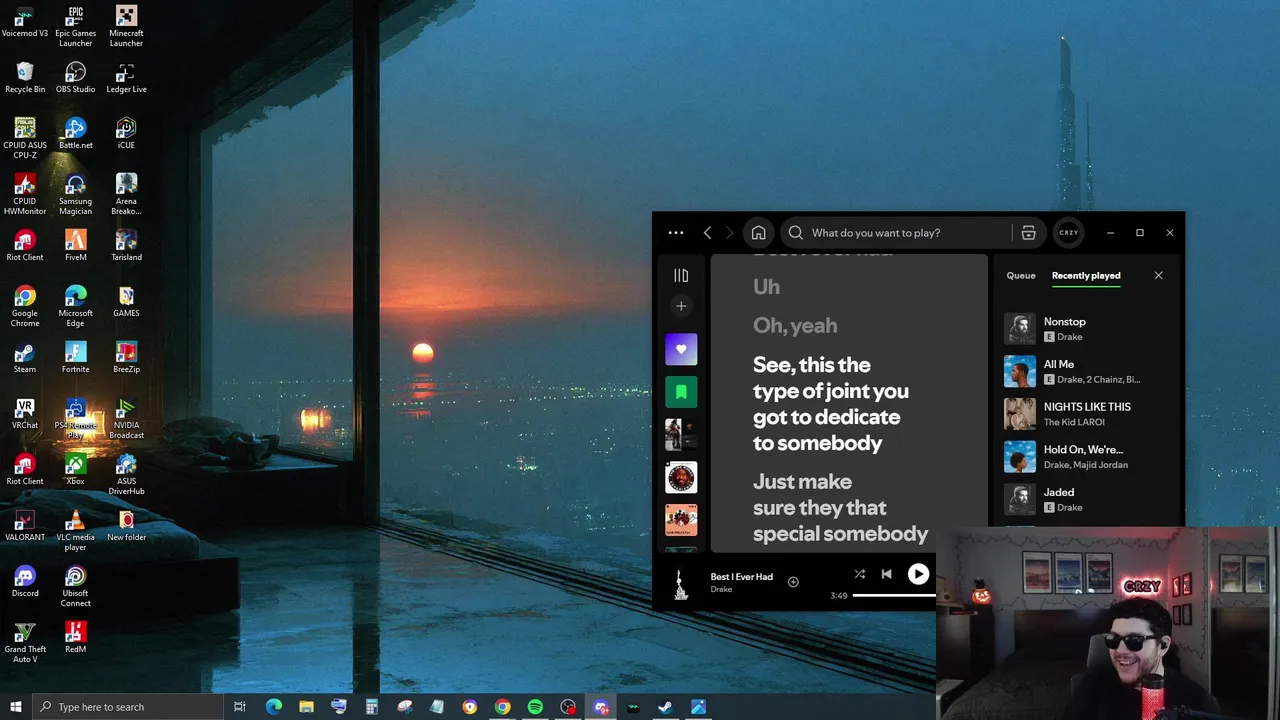The height and width of the screenshot is (720, 1280).
Task: Select the Recently played tab
Action: click(1086, 275)
